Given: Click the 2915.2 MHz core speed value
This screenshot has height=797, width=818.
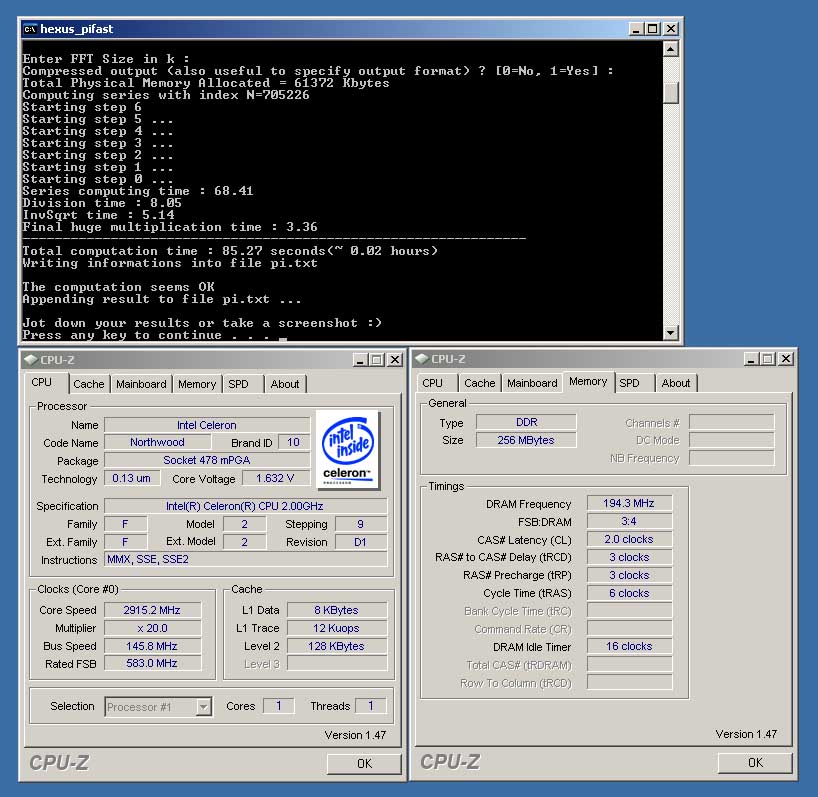Looking at the screenshot, I should [152, 610].
